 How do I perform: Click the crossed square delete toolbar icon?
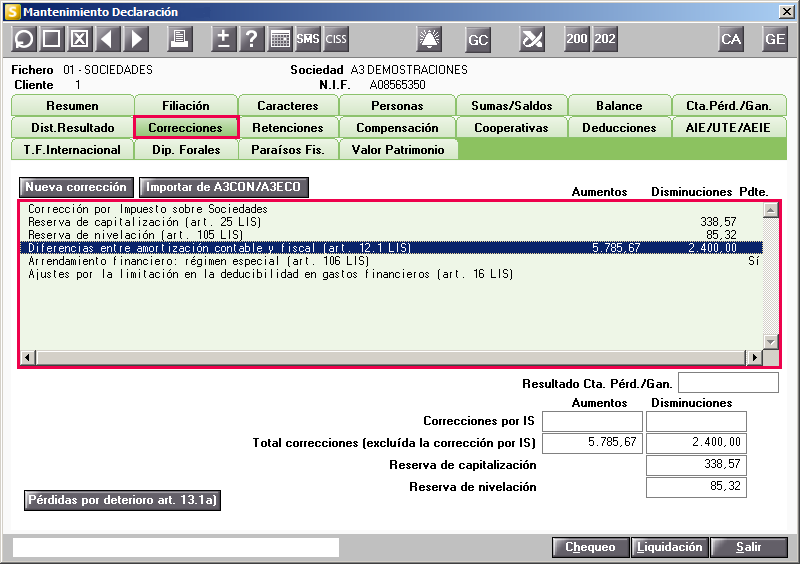(x=80, y=39)
